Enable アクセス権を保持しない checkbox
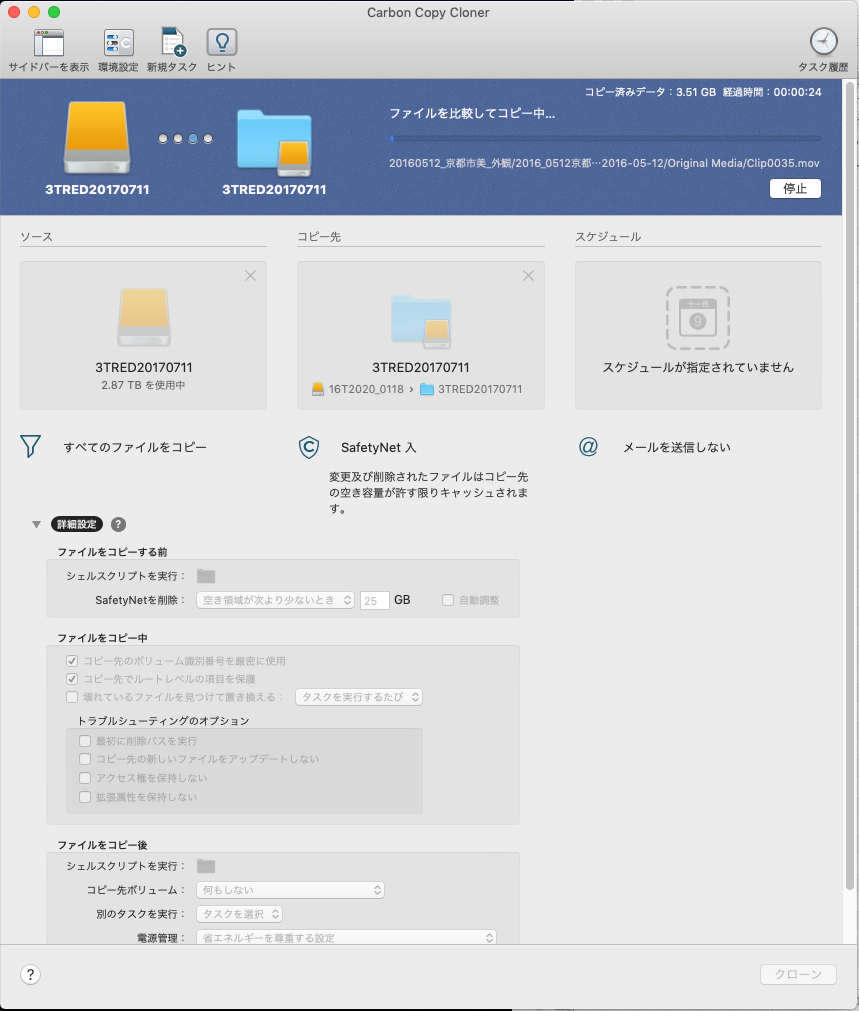The image size is (859, 1011). (85, 778)
